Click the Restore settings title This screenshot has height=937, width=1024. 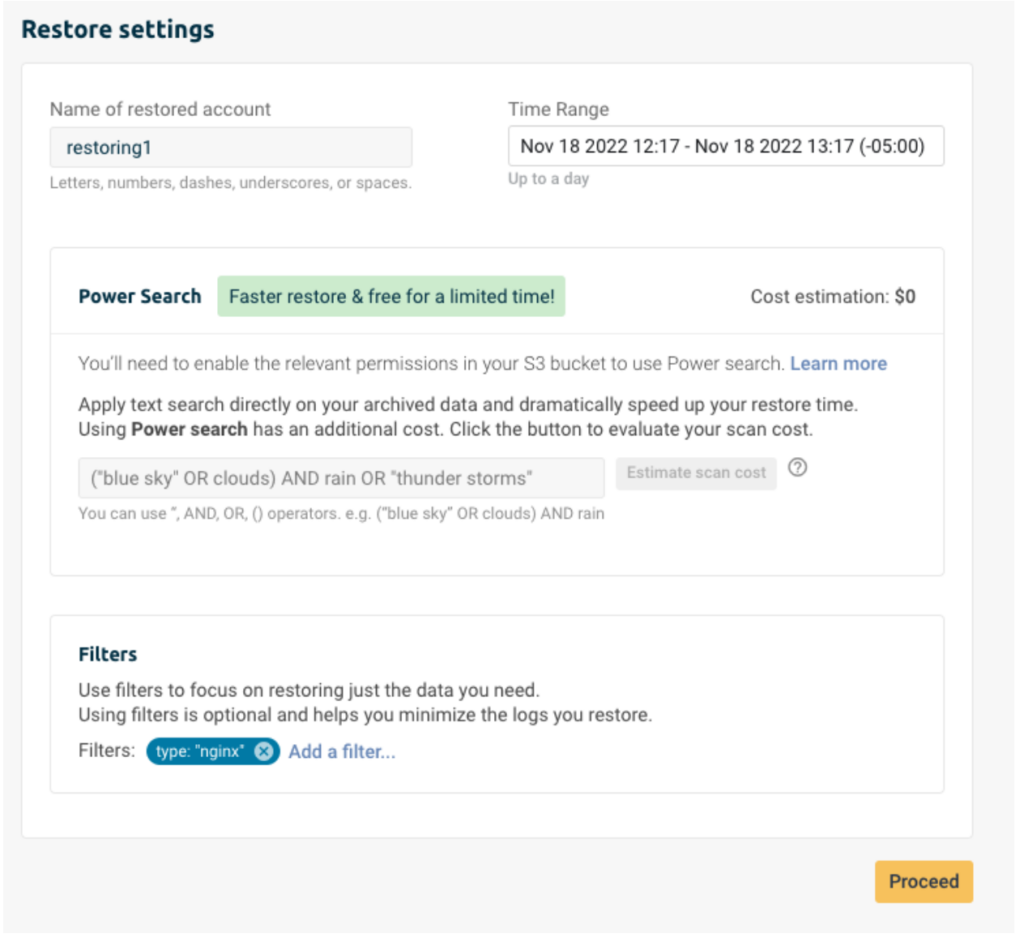tap(118, 29)
